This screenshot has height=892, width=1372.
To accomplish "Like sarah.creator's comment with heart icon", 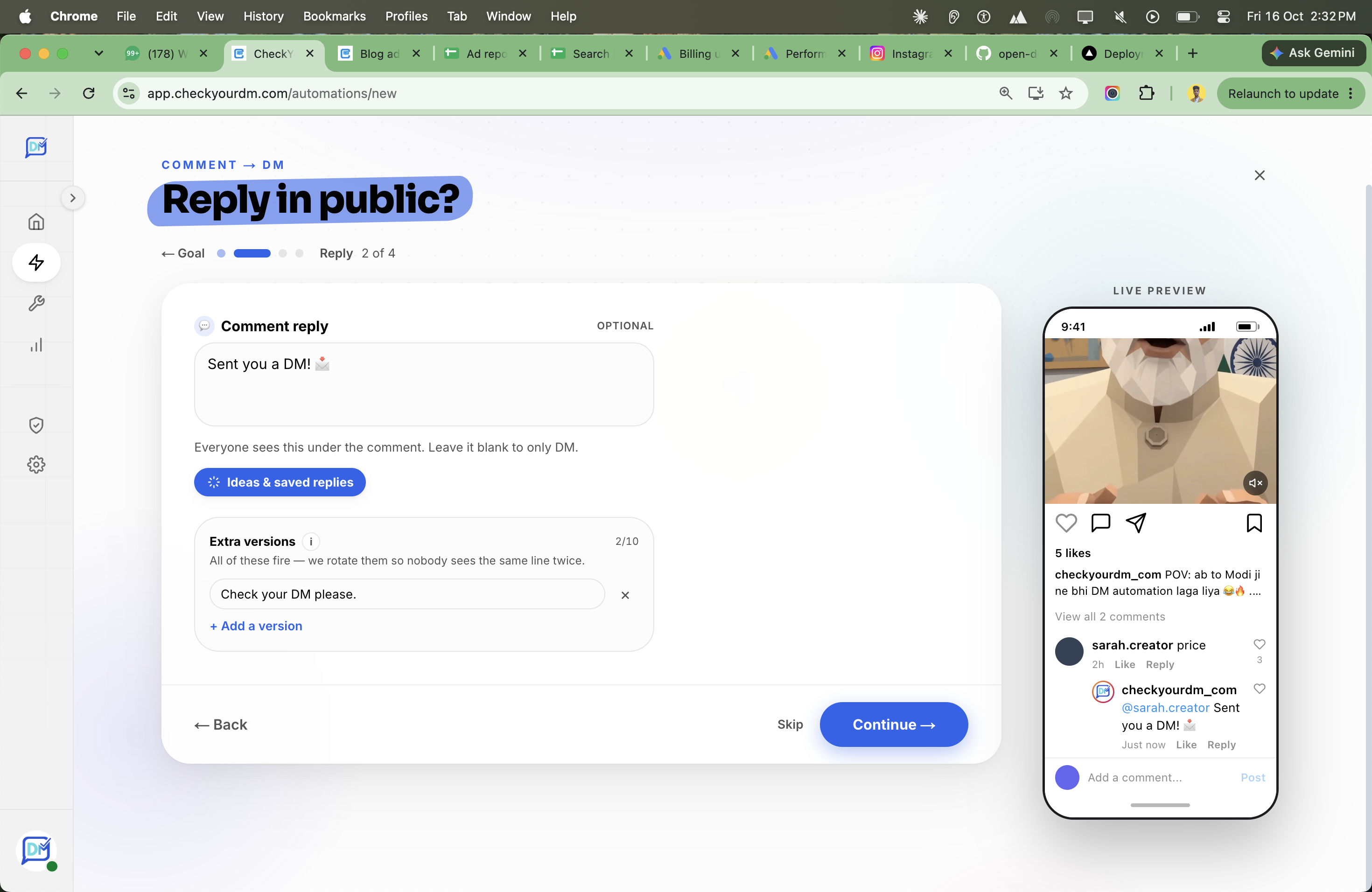I will point(1260,644).
